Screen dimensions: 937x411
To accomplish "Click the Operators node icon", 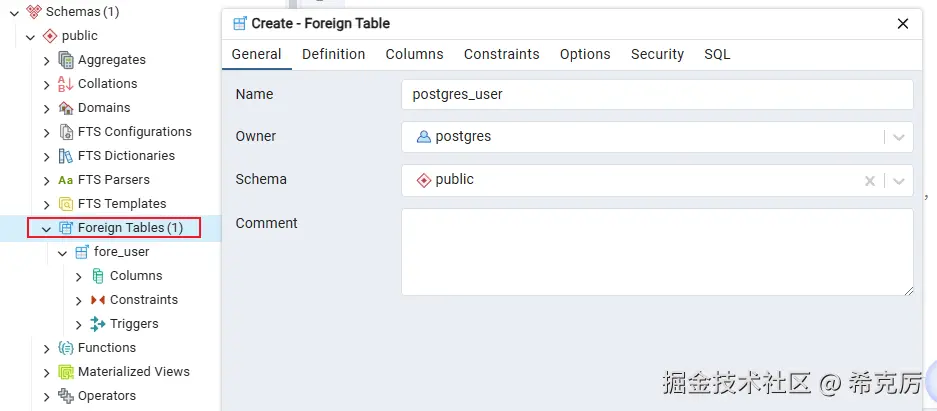I will [x=66, y=395].
